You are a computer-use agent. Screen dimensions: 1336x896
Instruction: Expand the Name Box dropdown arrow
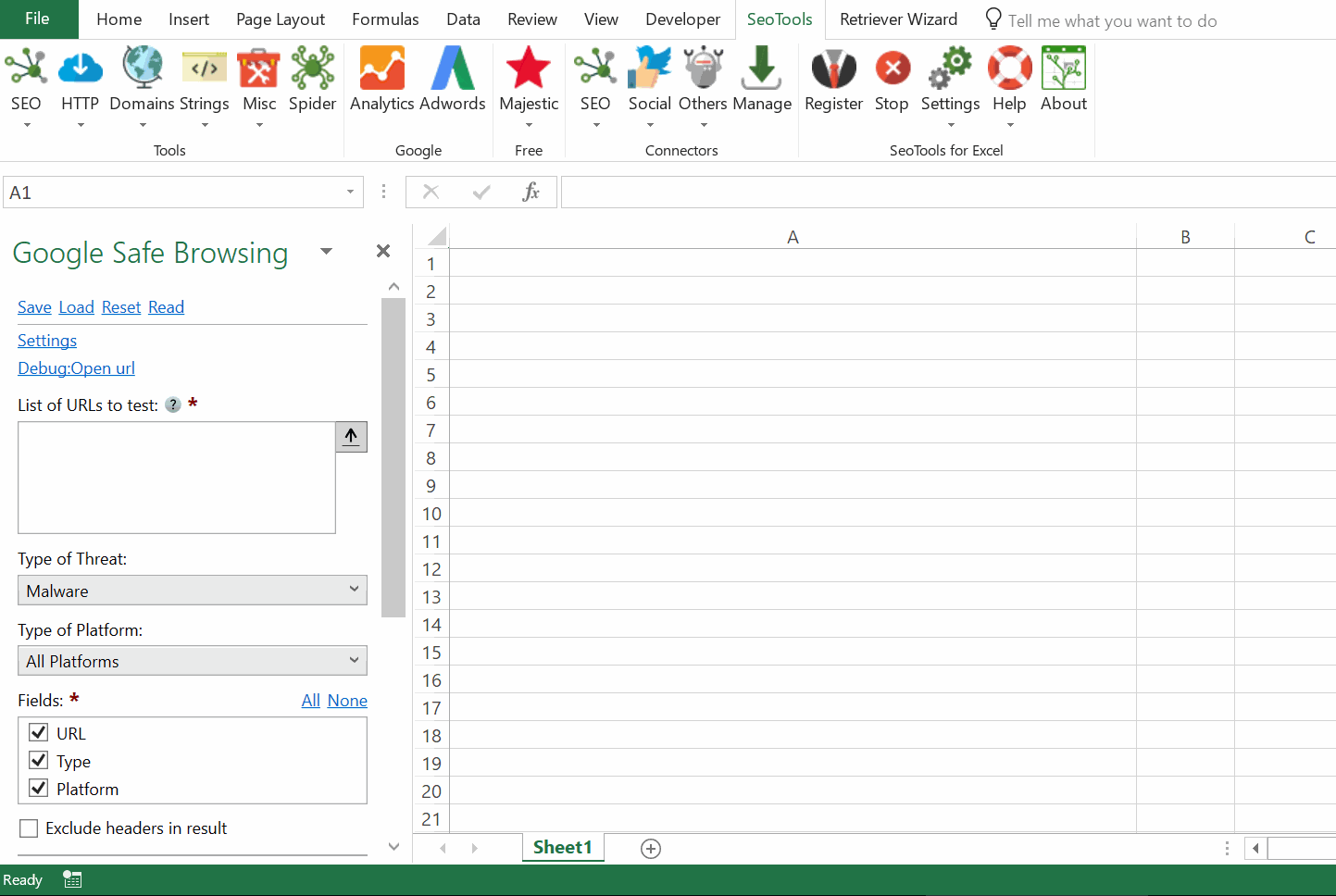click(350, 193)
